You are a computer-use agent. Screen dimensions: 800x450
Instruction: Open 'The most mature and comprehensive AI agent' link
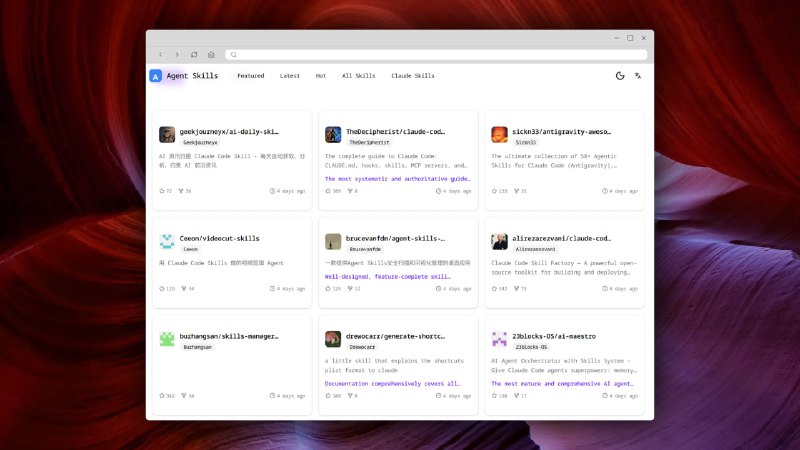click(562, 384)
